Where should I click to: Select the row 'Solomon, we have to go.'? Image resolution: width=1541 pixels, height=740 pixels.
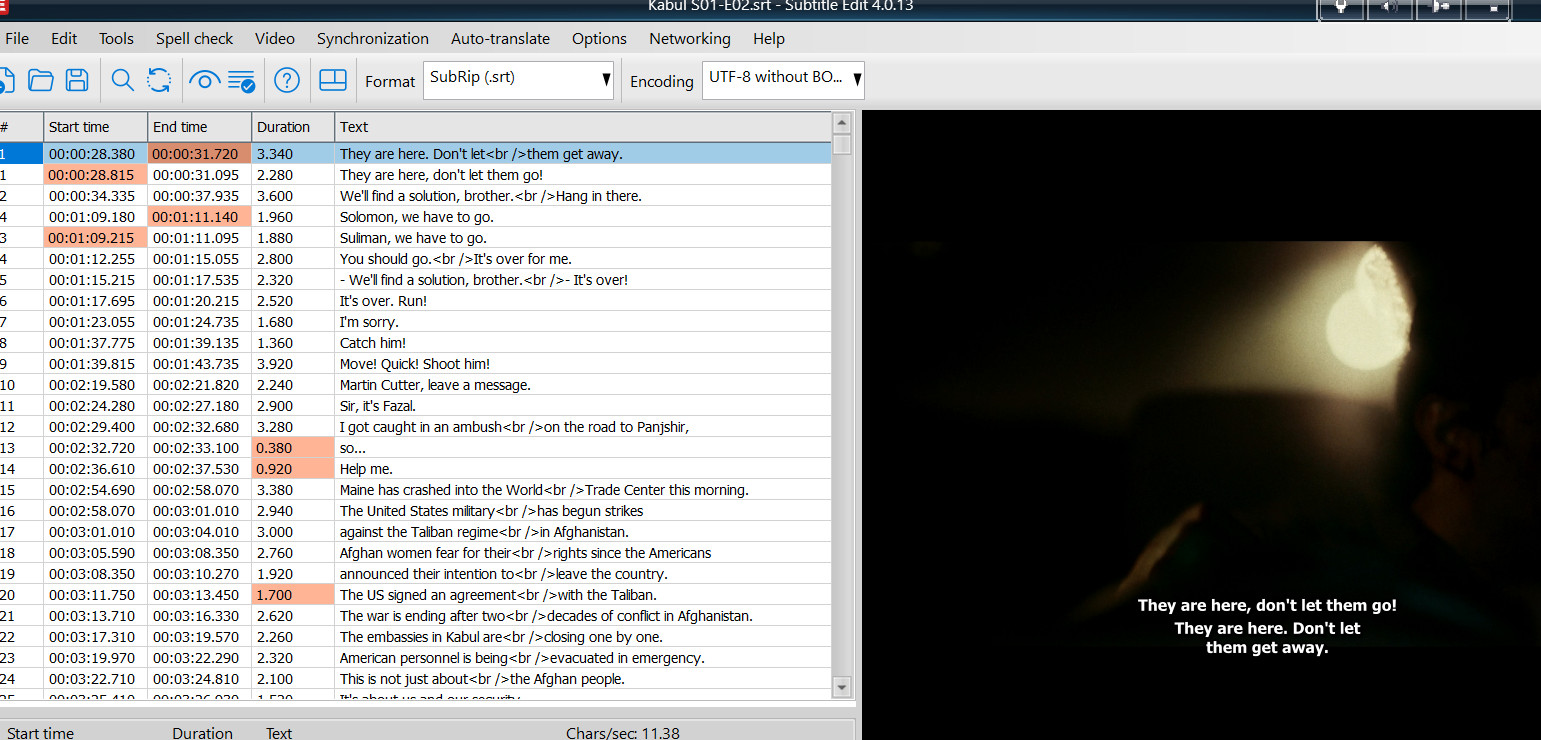(x=416, y=217)
